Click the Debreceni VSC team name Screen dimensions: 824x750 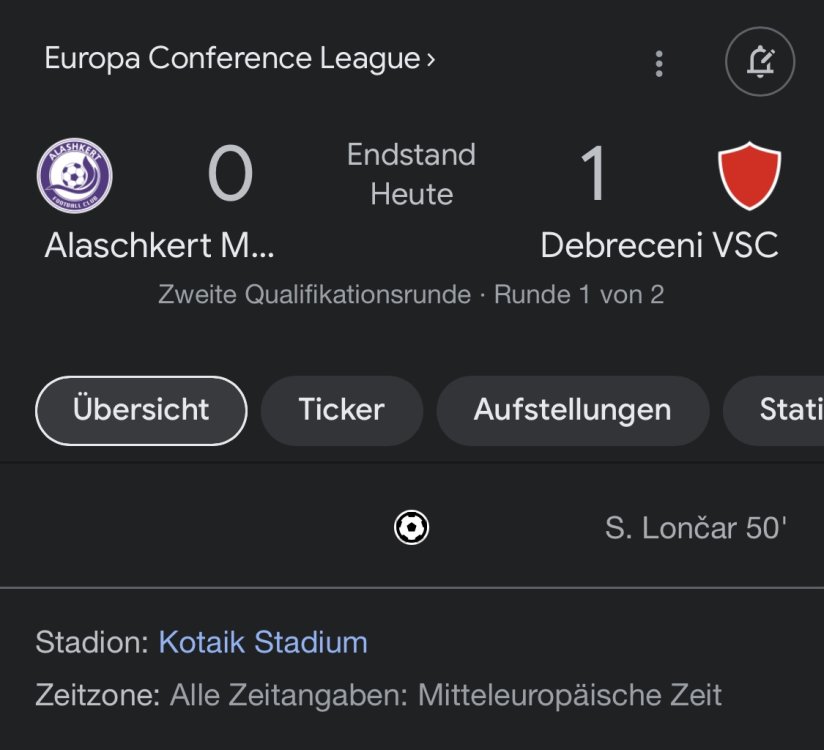[659, 245]
